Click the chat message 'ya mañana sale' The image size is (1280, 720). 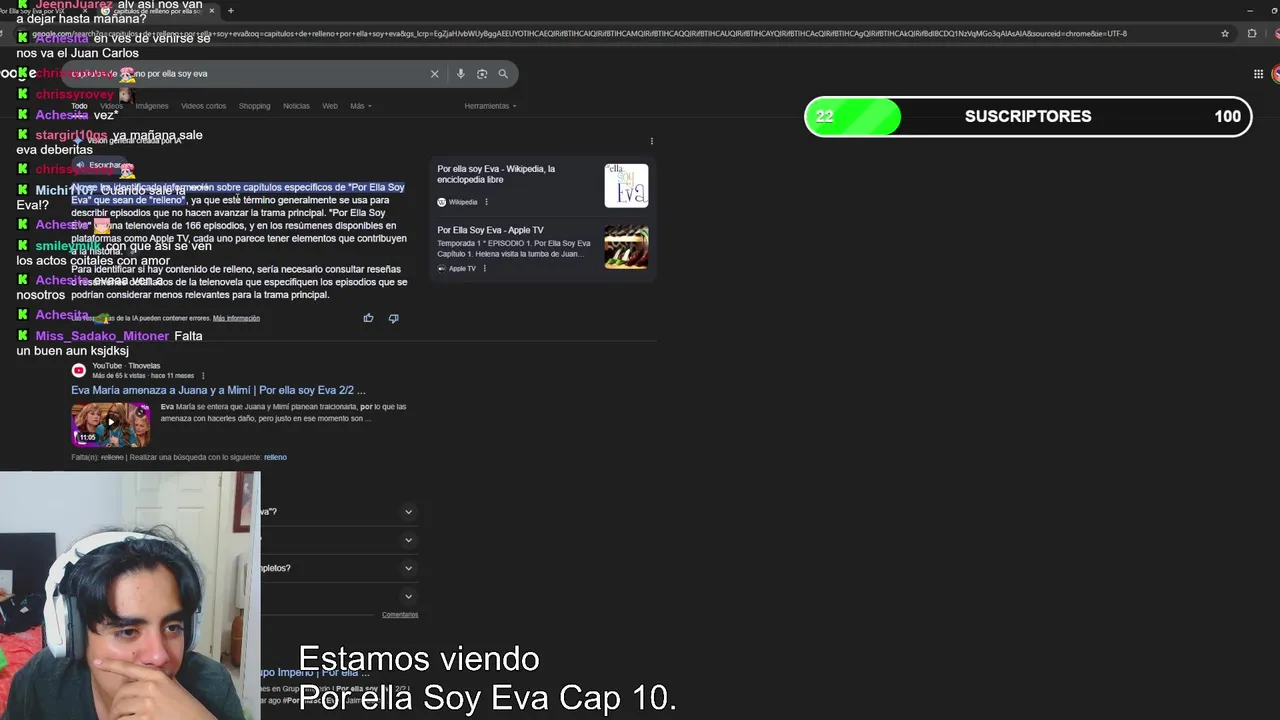157,135
